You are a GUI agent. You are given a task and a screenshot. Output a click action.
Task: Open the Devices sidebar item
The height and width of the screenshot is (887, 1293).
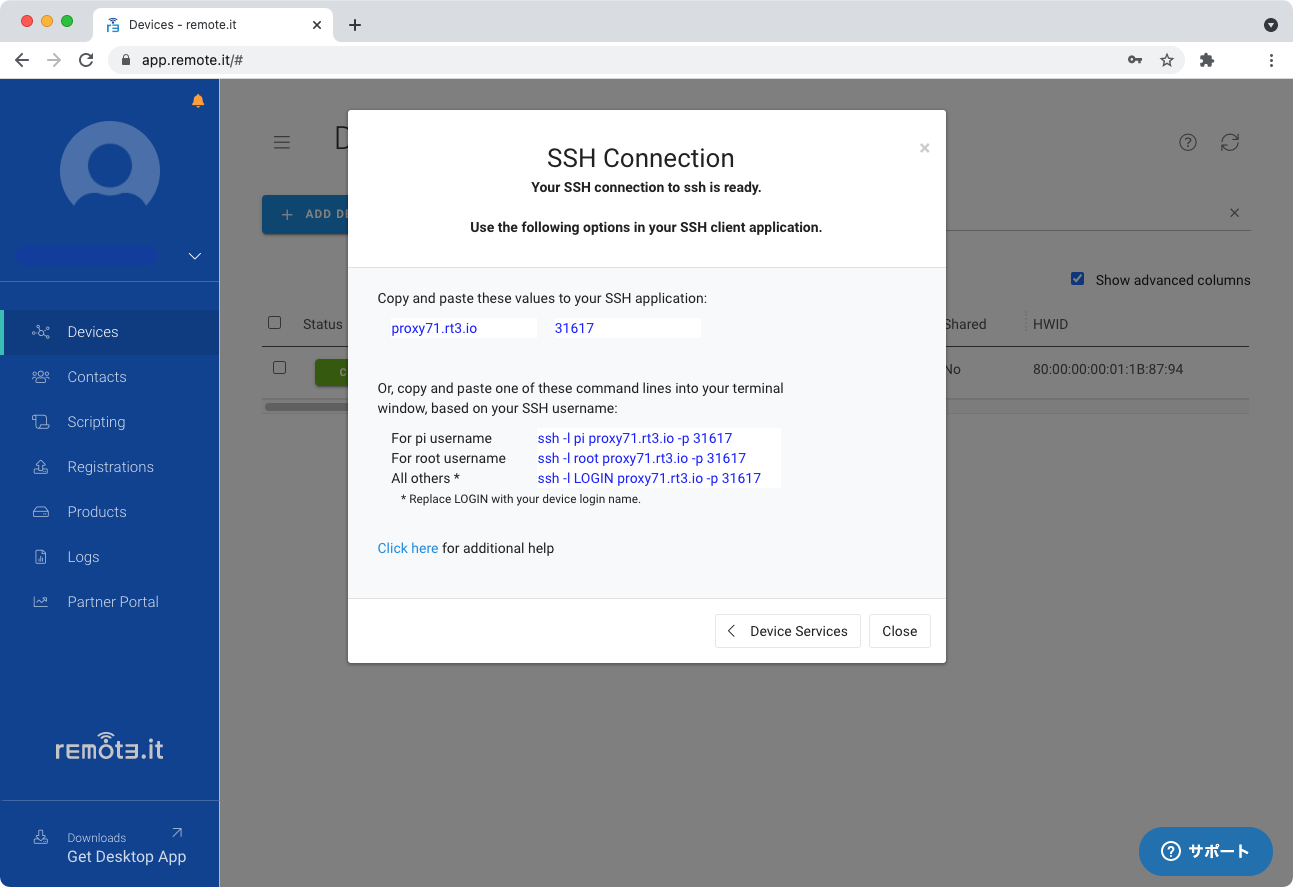click(110, 332)
